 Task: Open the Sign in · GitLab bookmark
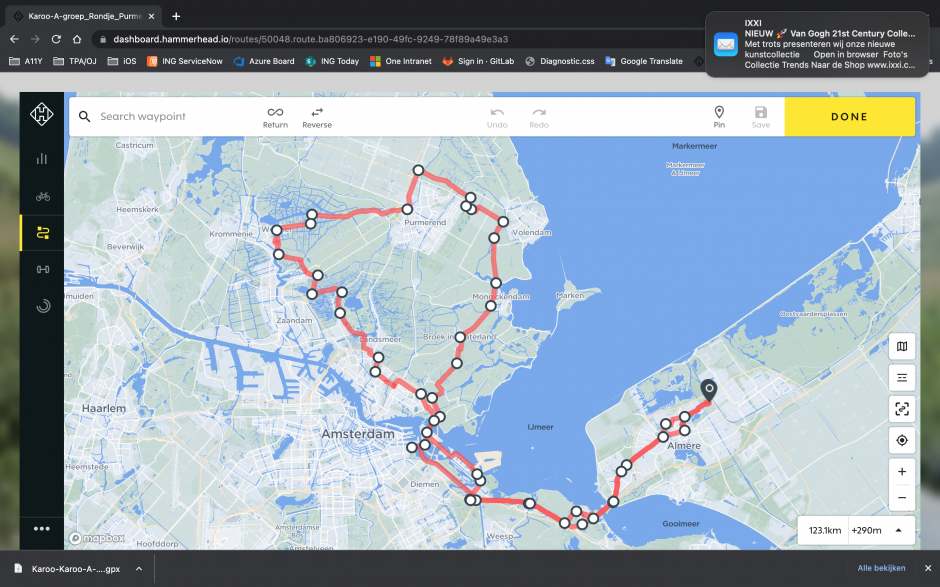point(478,61)
